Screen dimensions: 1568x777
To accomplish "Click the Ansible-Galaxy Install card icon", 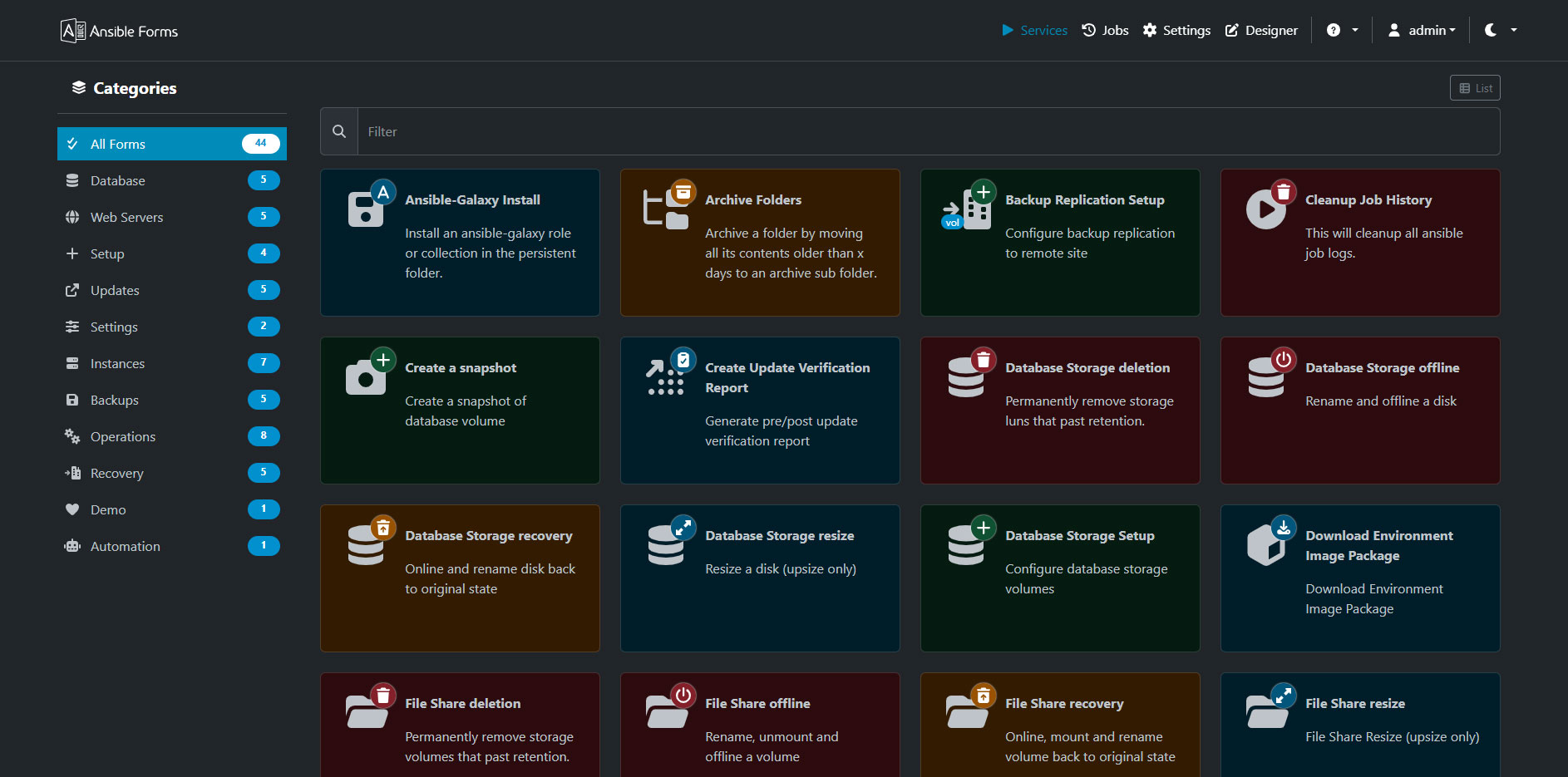I will [367, 208].
